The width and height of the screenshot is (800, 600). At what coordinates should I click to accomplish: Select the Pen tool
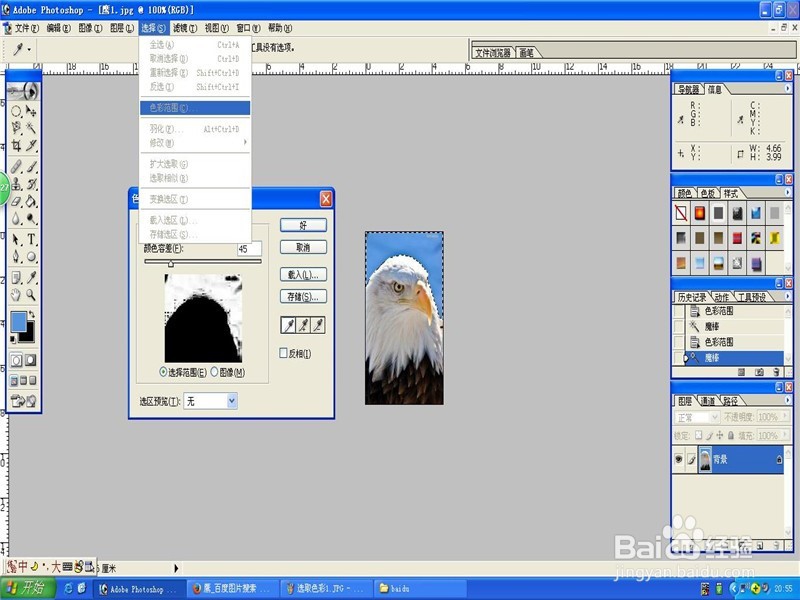click(x=16, y=257)
